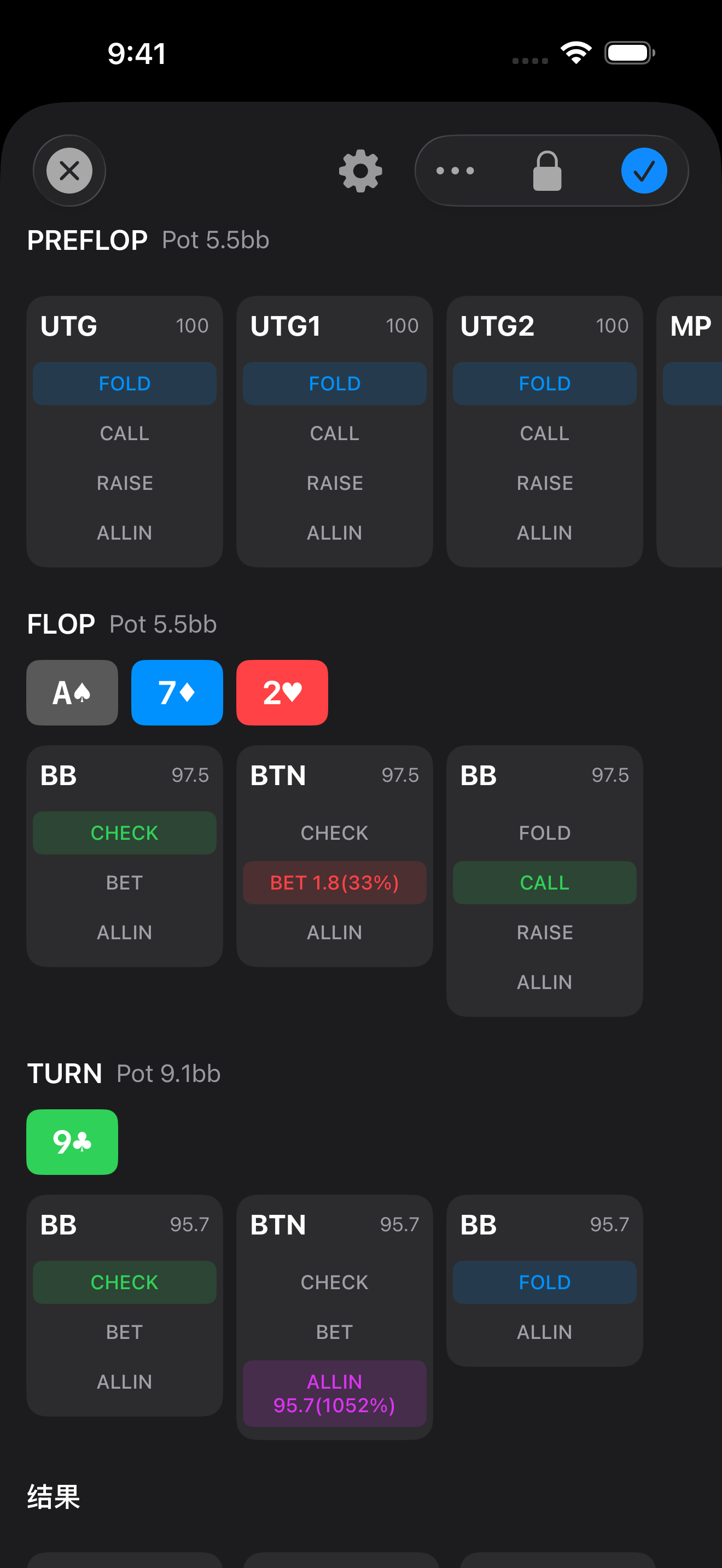The image size is (722, 1568).
Task: Select ALLIN for UTG2 preflop
Action: (544, 533)
